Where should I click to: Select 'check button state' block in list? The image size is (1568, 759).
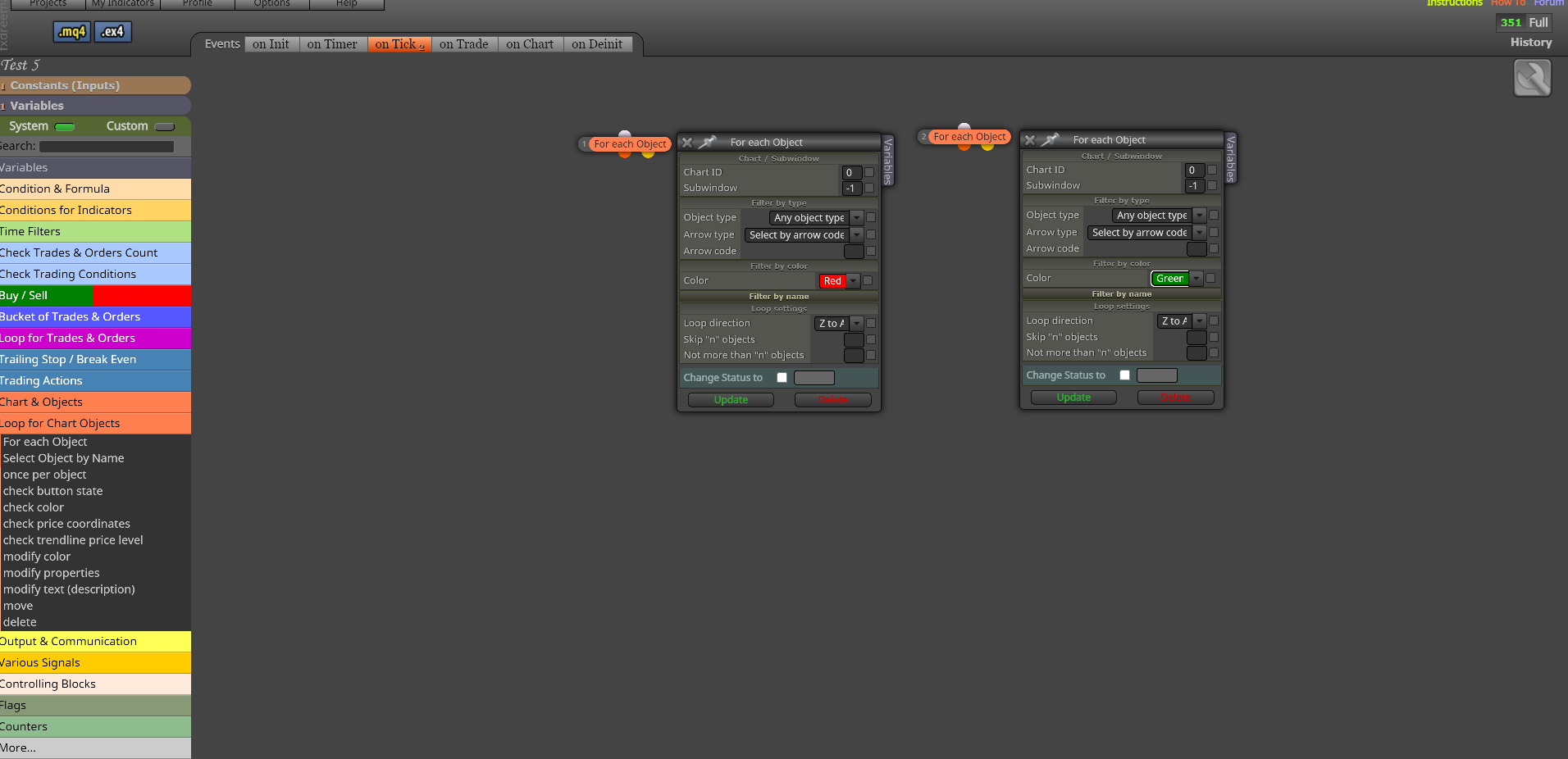click(53, 491)
